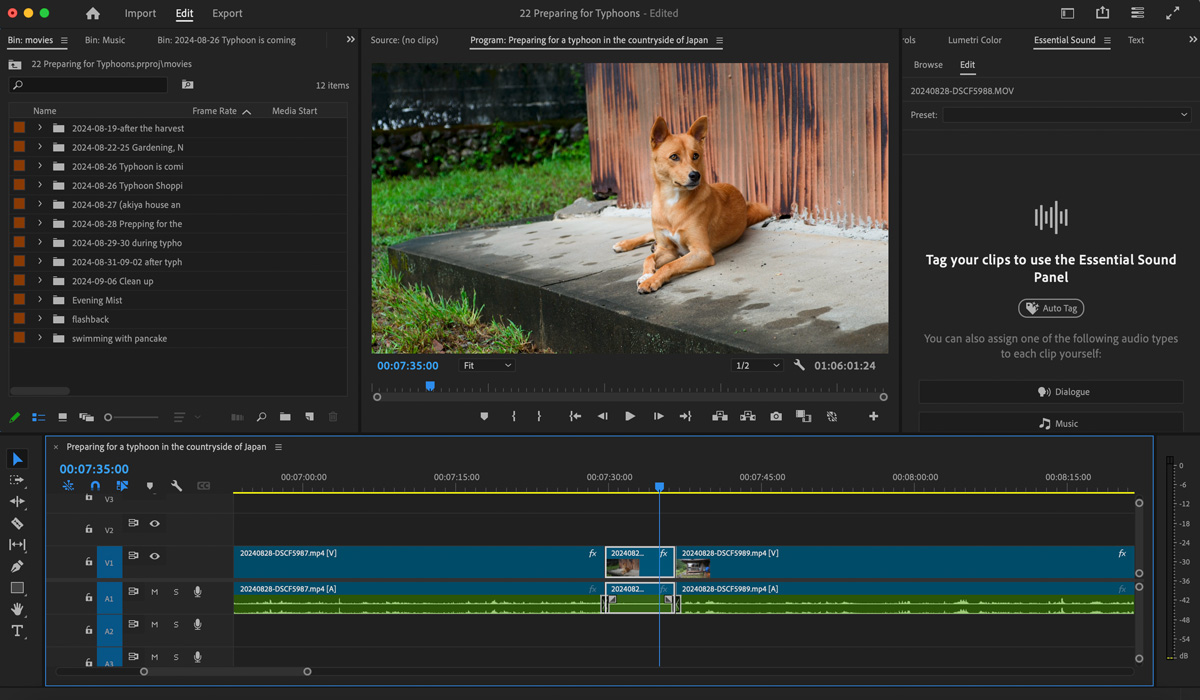The width and height of the screenshot is (1200, 700).
Task: Expand the Evening Mist bin
Action: coord(40,300)
